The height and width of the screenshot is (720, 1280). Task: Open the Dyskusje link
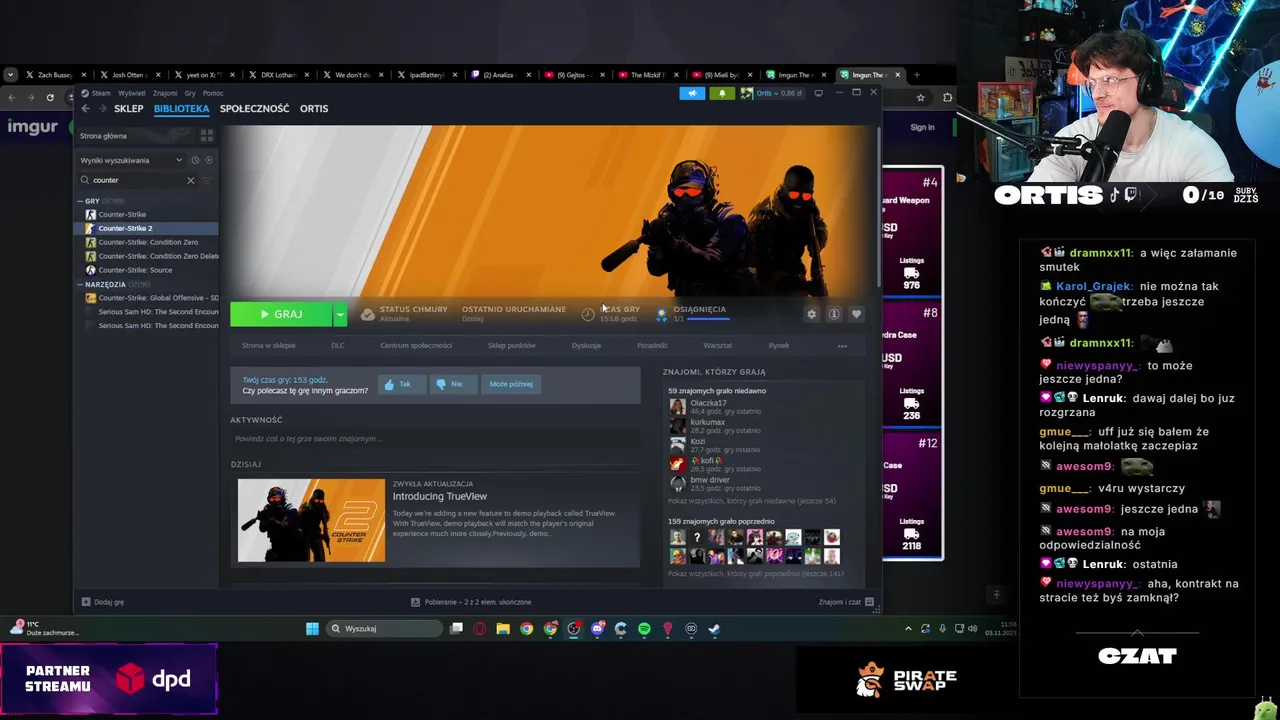pyautogui.click(x=586, y=345)
